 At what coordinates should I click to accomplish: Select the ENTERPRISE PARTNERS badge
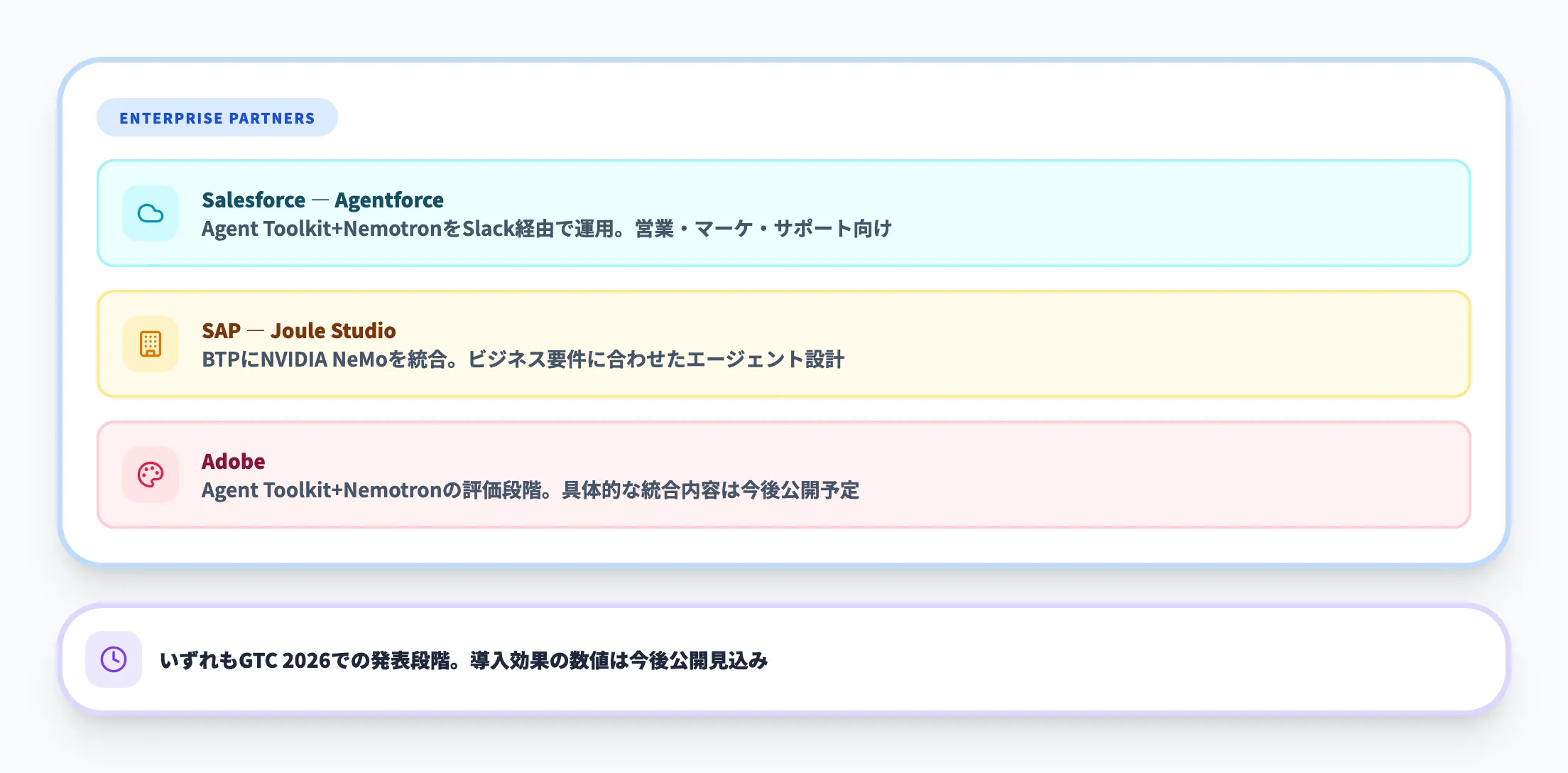(217, 117)
